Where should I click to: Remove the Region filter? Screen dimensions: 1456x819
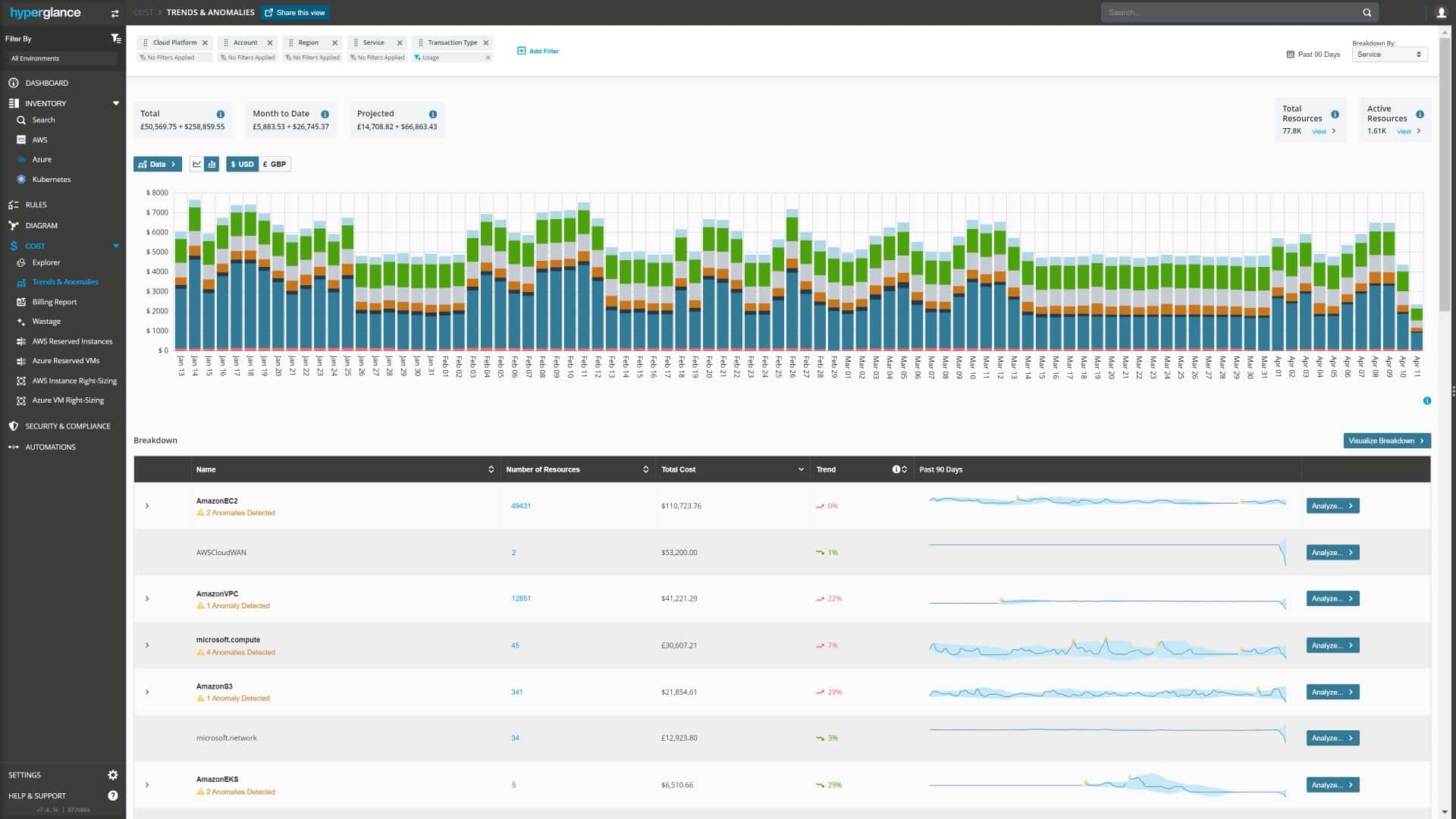point(334,43)
